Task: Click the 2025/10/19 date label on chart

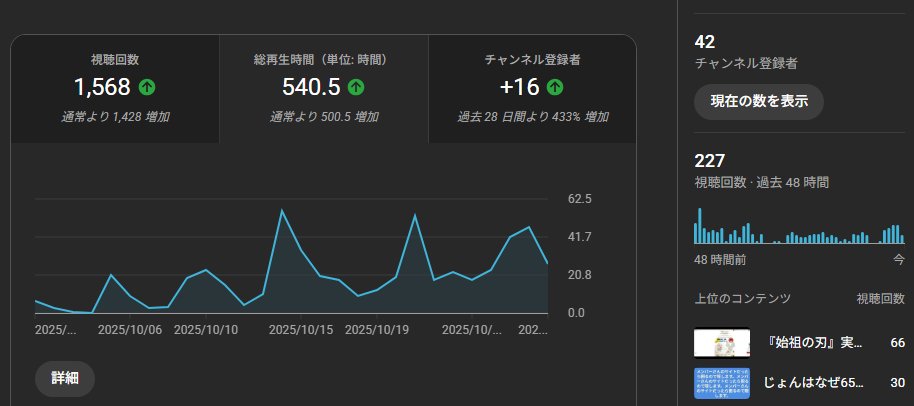Action: 377,330
